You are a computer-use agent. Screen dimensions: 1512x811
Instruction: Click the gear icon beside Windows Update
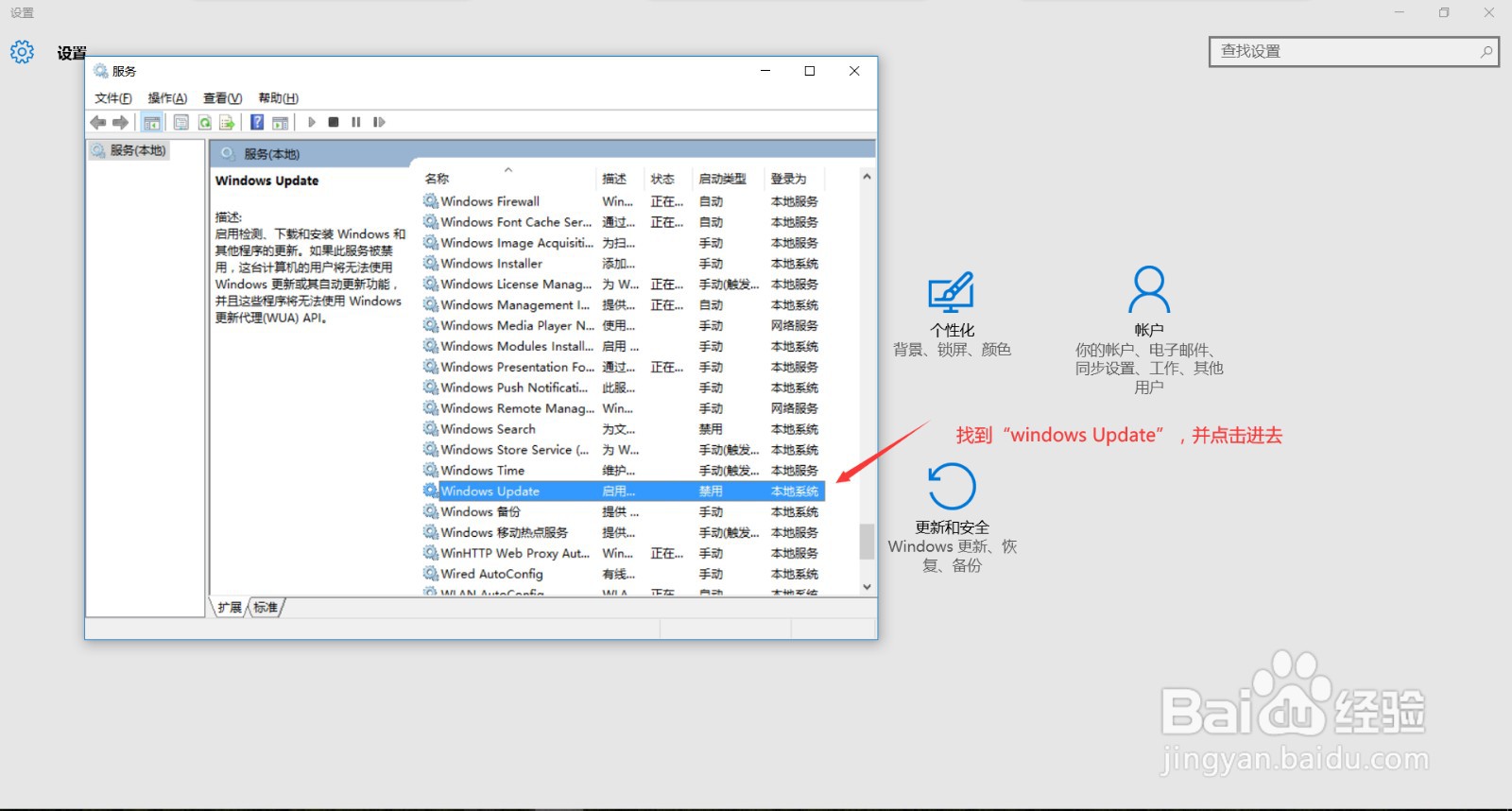point(431,492)
